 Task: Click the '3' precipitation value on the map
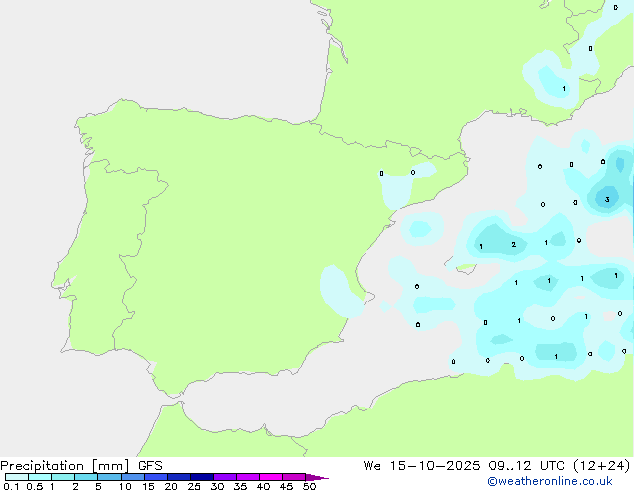[x=607, y=200]
